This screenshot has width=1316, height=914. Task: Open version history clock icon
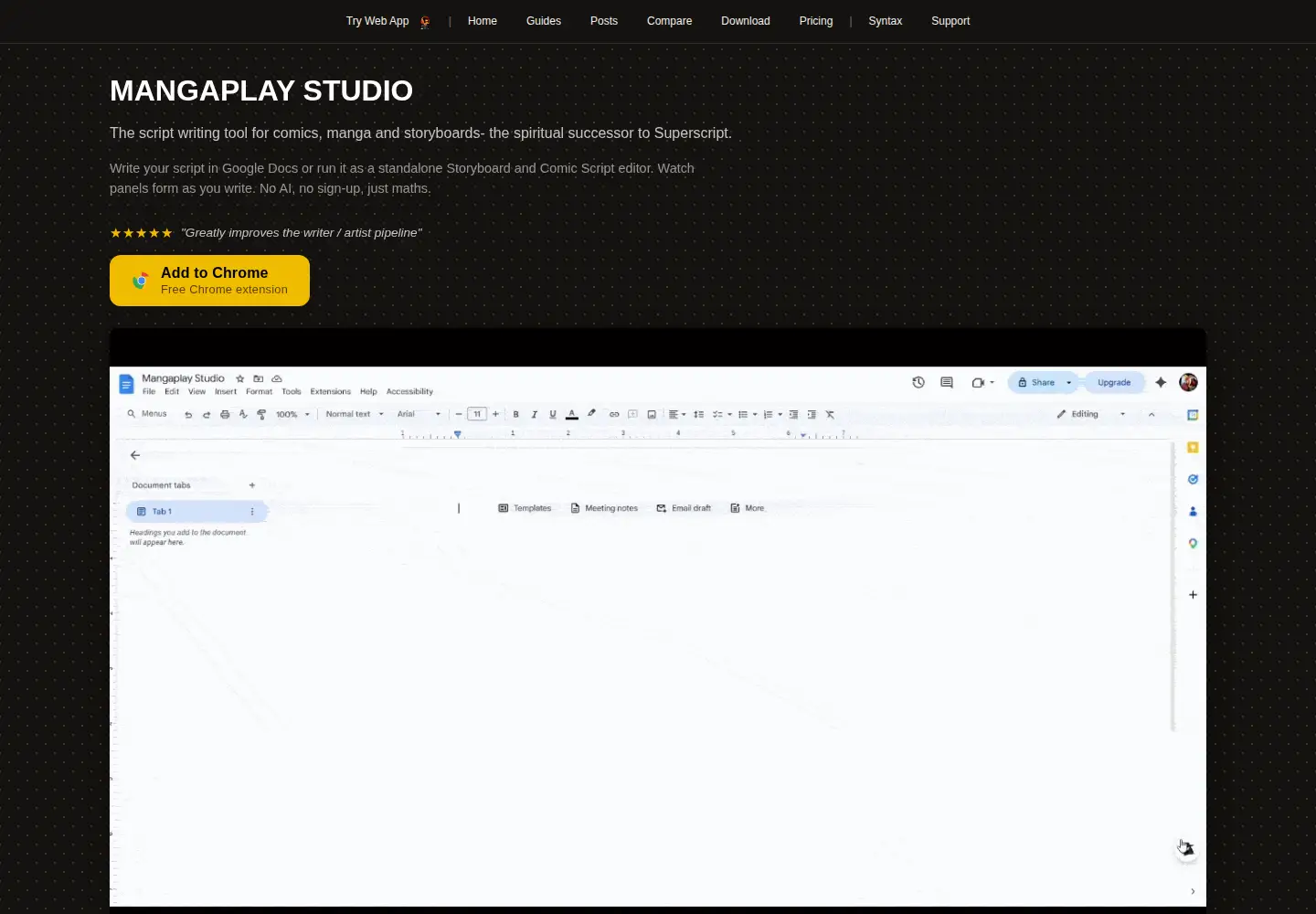point(918,382)
